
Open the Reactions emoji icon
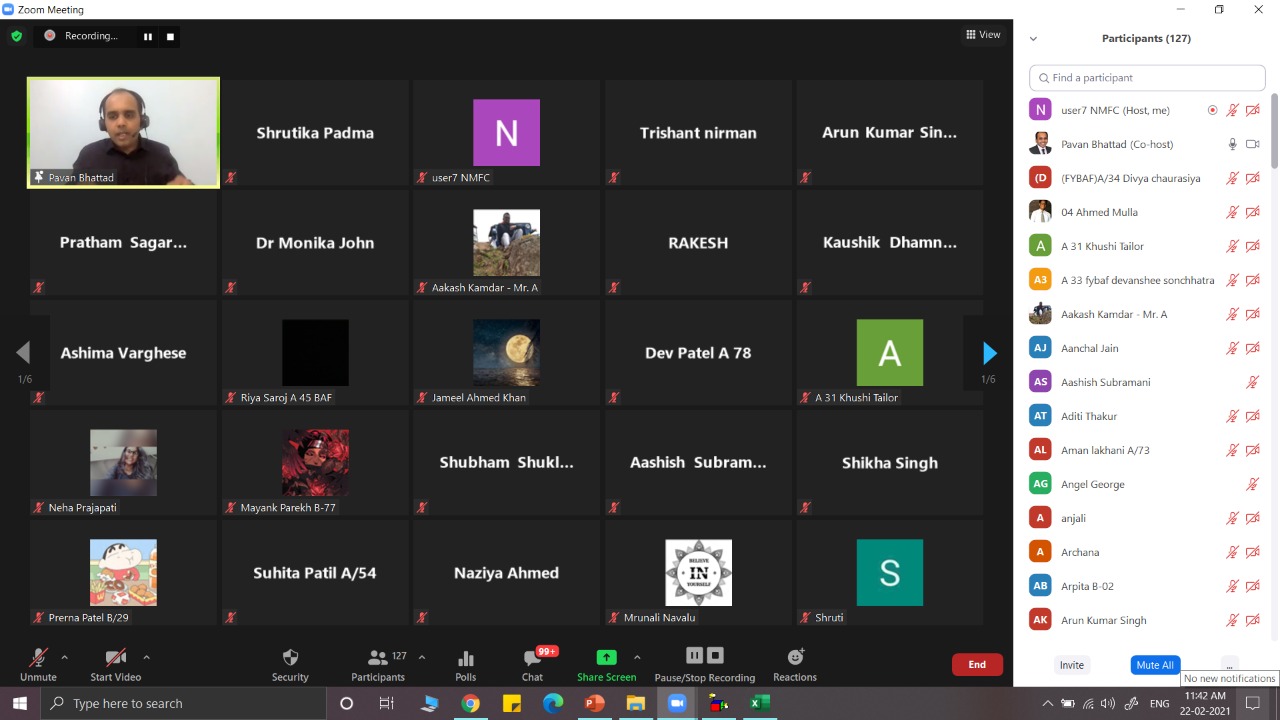(795, 657)
